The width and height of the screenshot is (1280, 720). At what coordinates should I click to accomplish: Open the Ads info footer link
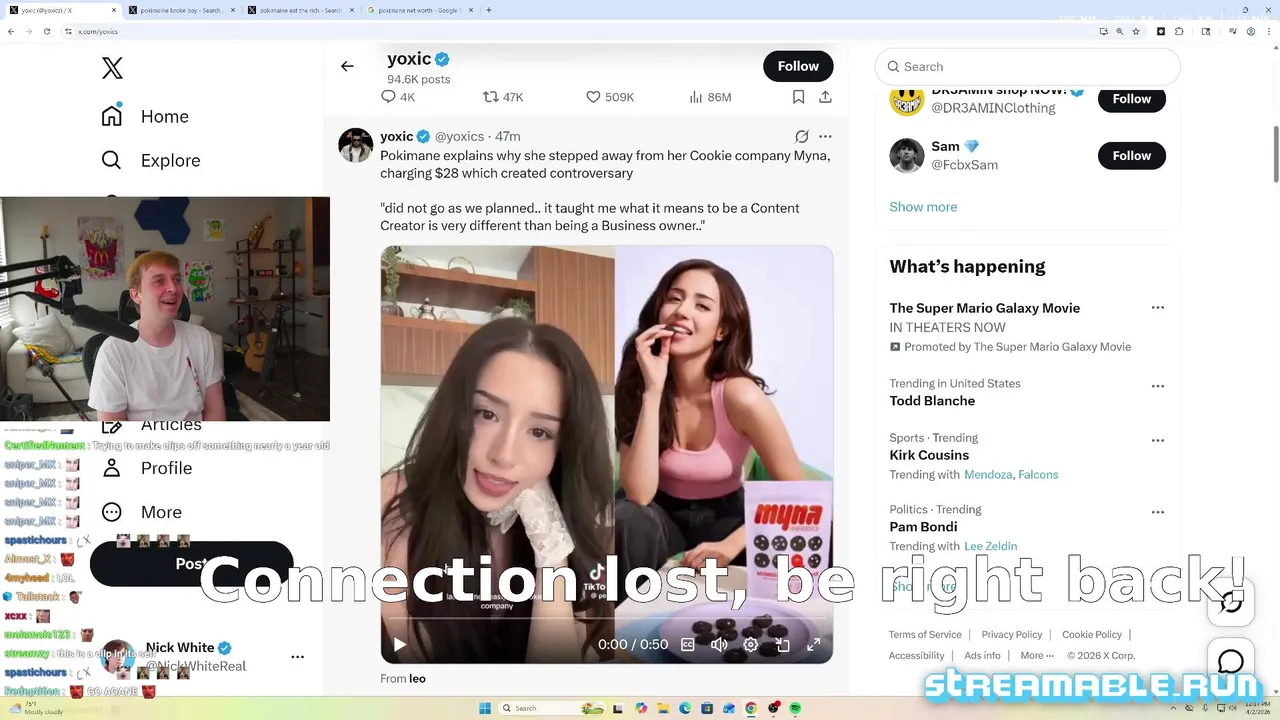(x=982, y=656)
